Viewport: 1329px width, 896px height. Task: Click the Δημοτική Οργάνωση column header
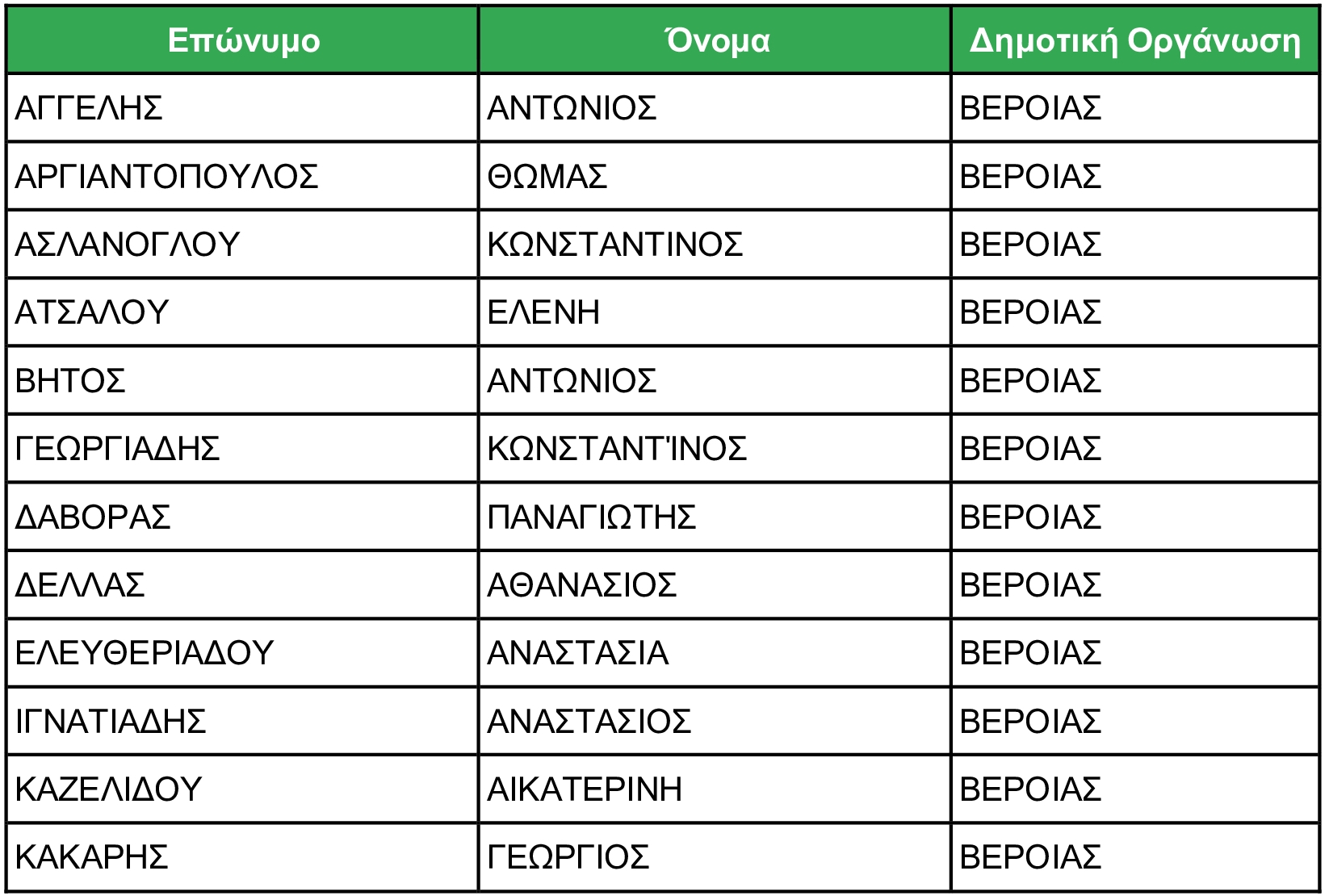click(x=1134, y=40)
